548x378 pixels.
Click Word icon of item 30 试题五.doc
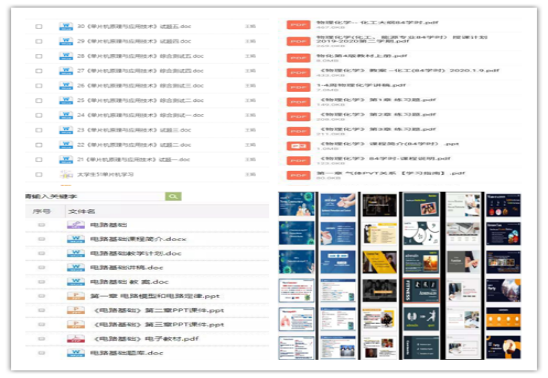[x=66, y=26]
